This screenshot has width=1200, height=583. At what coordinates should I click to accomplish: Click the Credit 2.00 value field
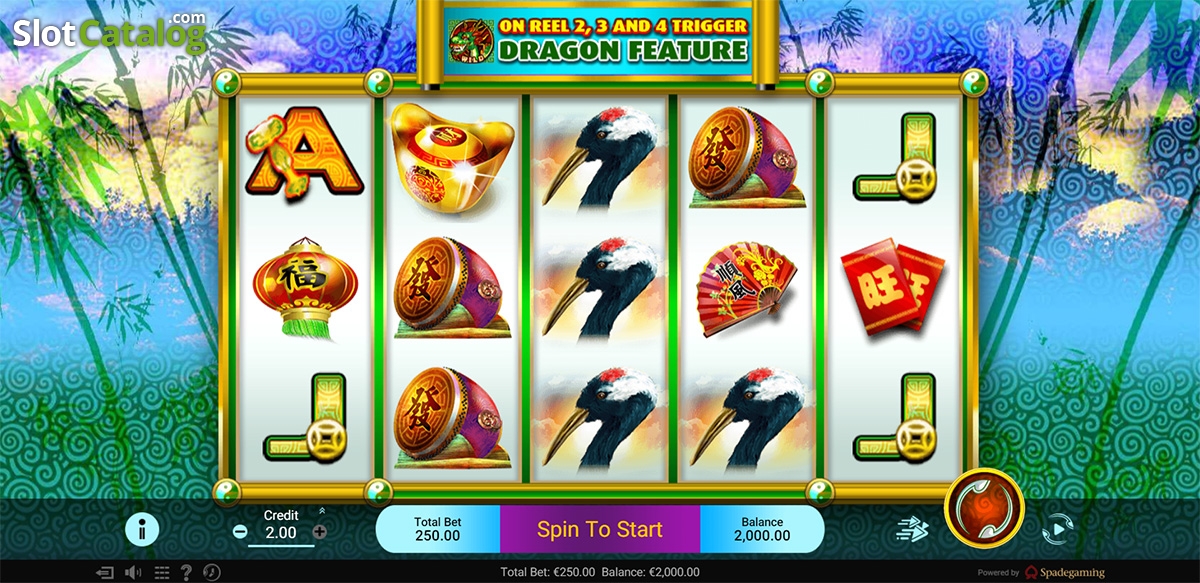[x=280, y=533]
